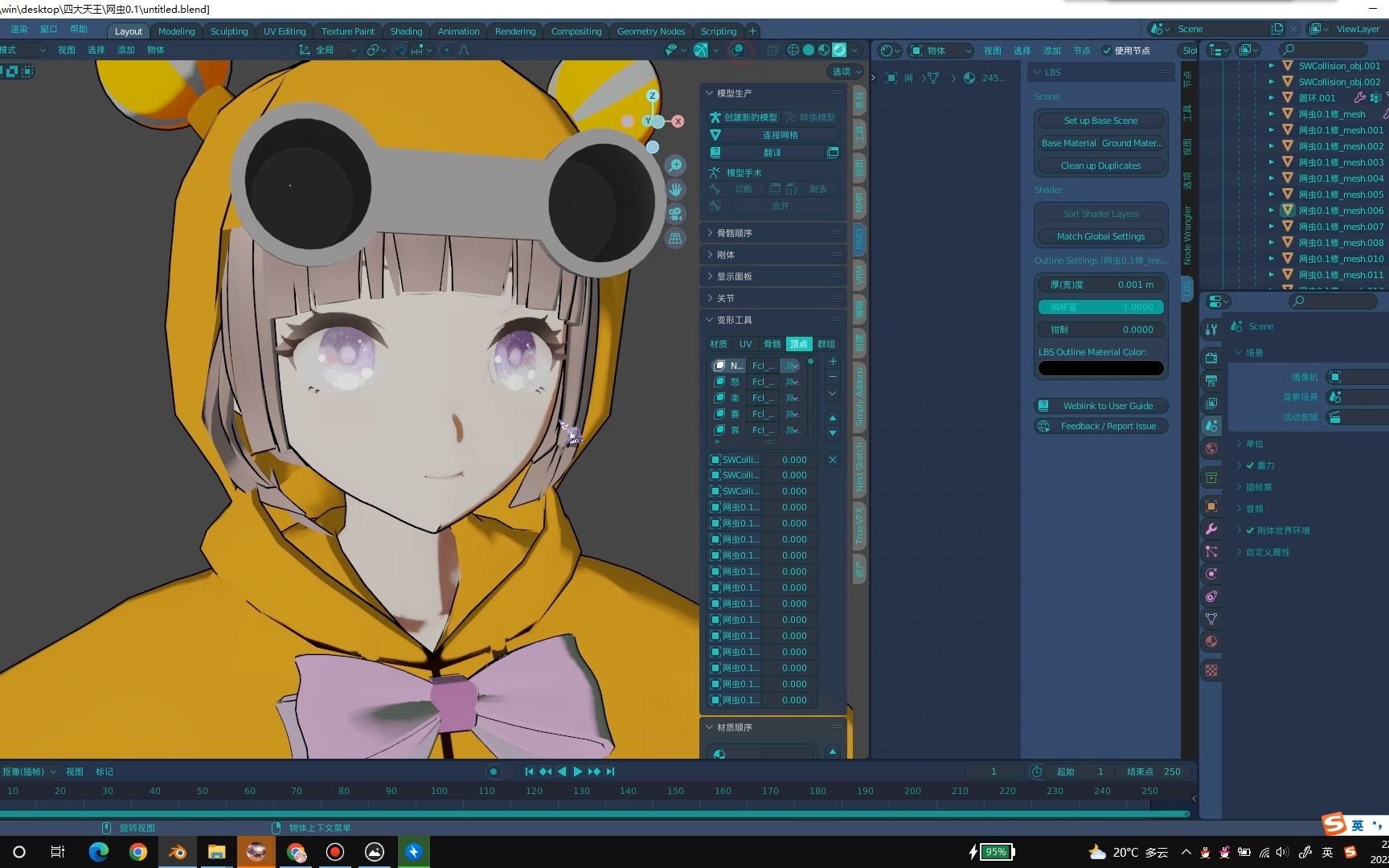Image resolution: width=1389 pixels, height=868 pixels.
Task: Click the 1.0000 outline slider
Action: [x=1100, y=307]
